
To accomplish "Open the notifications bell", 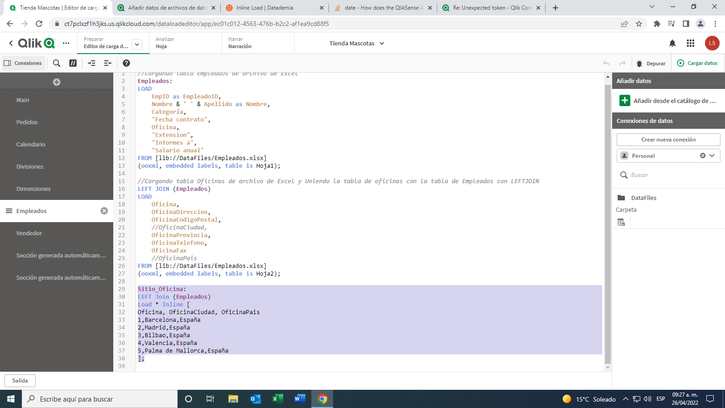I will pyautogui.click(x=672, y=43).
